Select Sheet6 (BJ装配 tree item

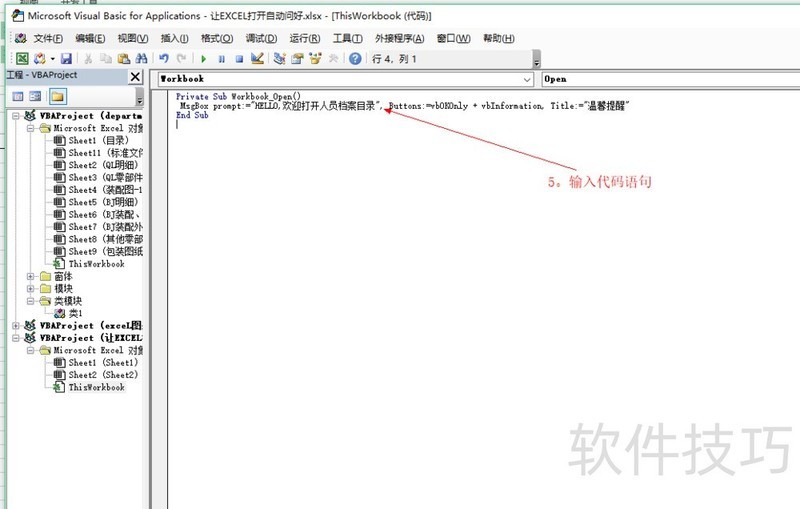click(x=105, y=214)
